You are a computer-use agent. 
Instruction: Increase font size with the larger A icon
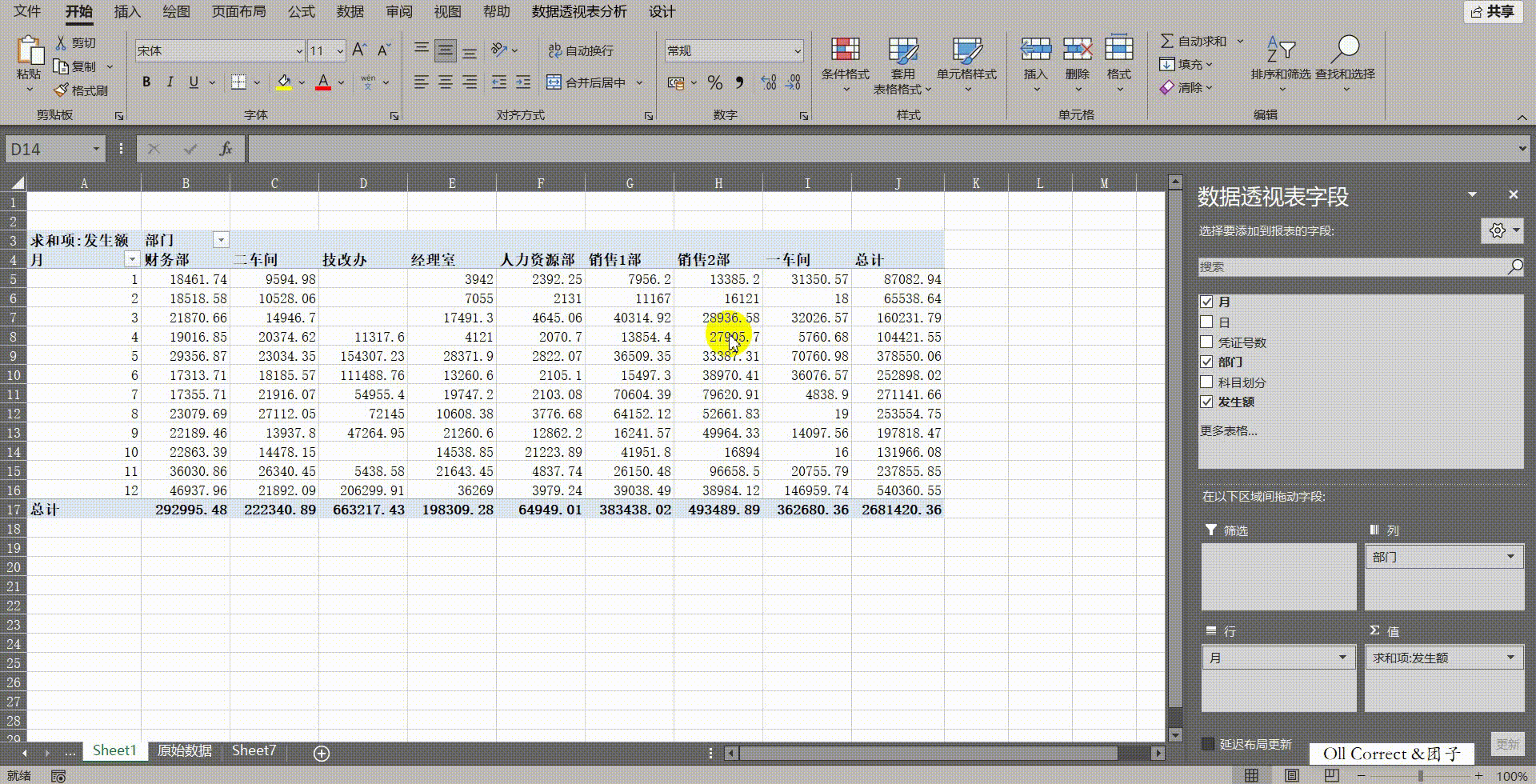point(359,50)
